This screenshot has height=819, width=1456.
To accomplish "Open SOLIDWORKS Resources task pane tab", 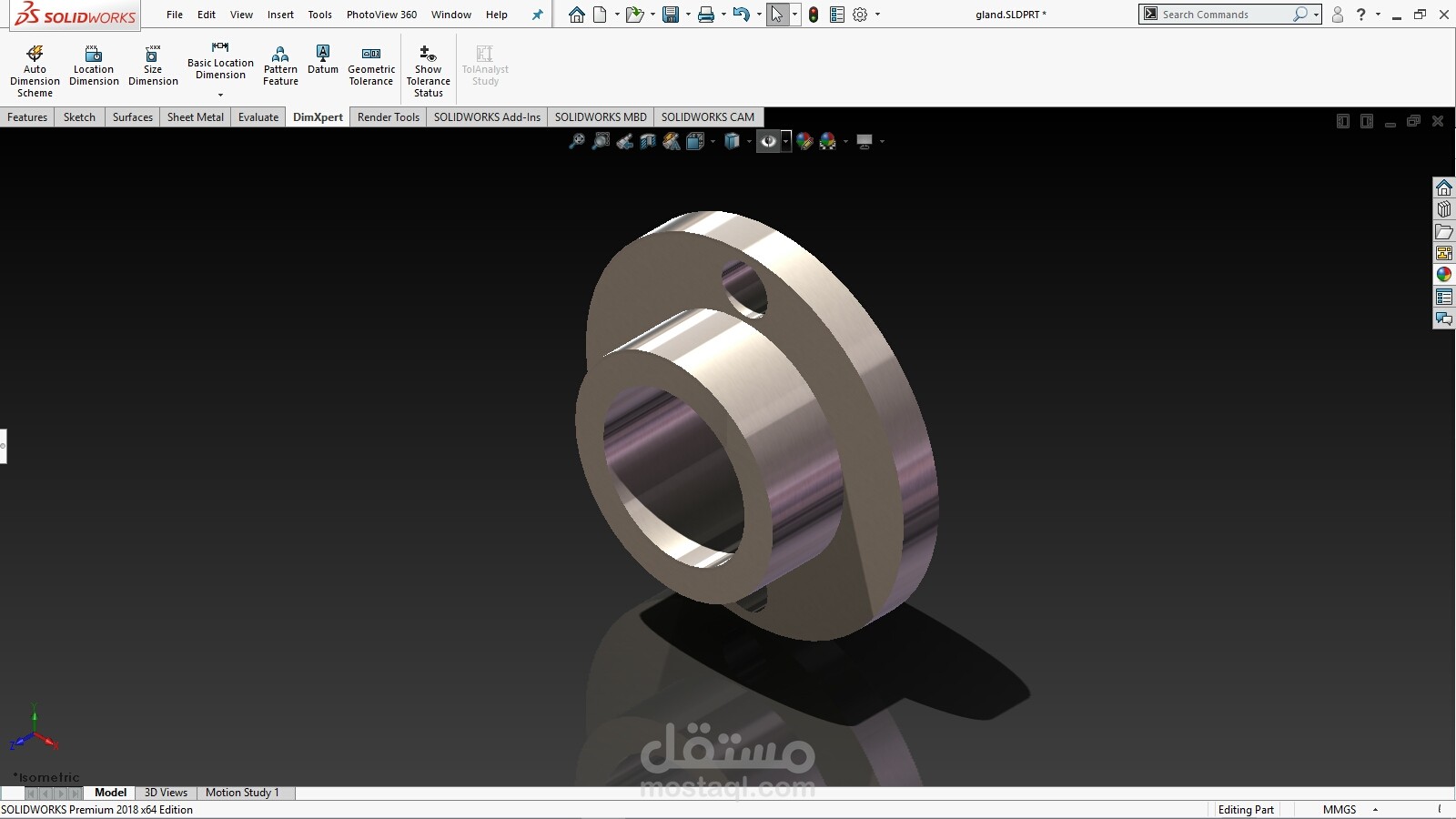I will tap(1444, 187).
